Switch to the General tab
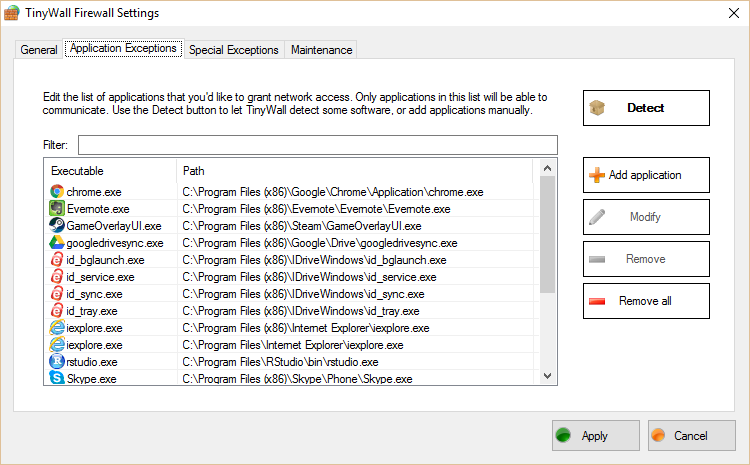The image size is (750, 465). (39, 50)
